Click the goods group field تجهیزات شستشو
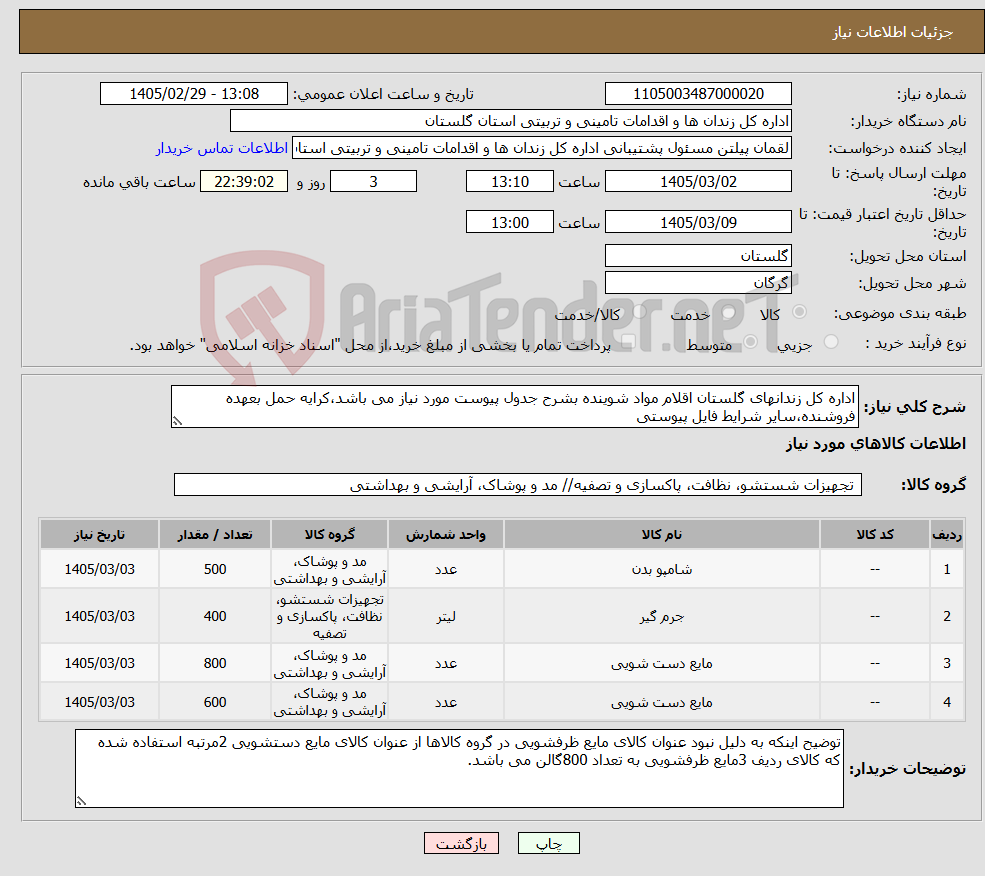985x876 pixels. coord(518,485)
